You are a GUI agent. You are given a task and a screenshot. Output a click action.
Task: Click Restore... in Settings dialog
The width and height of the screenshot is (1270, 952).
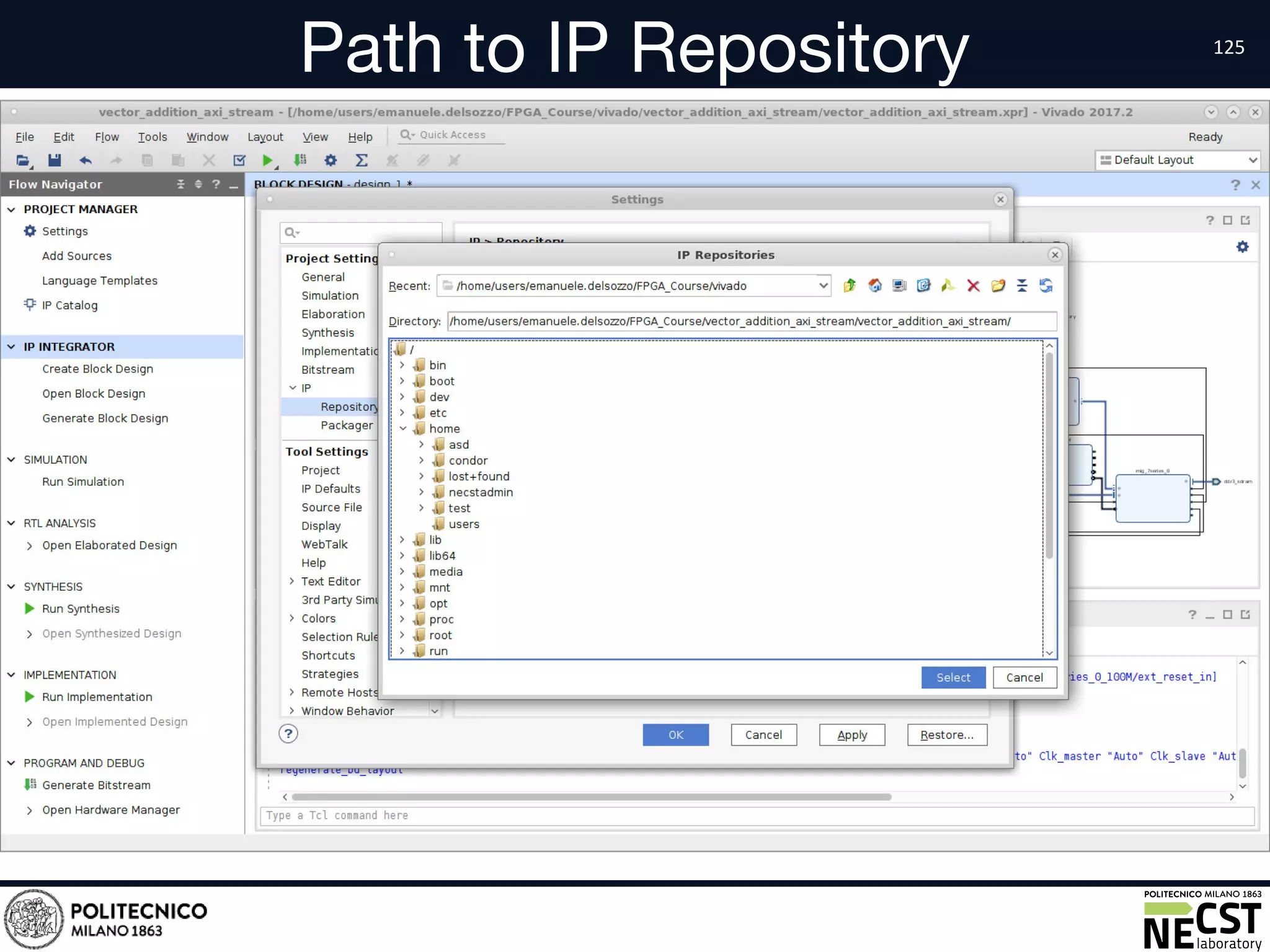coord(947,734)
